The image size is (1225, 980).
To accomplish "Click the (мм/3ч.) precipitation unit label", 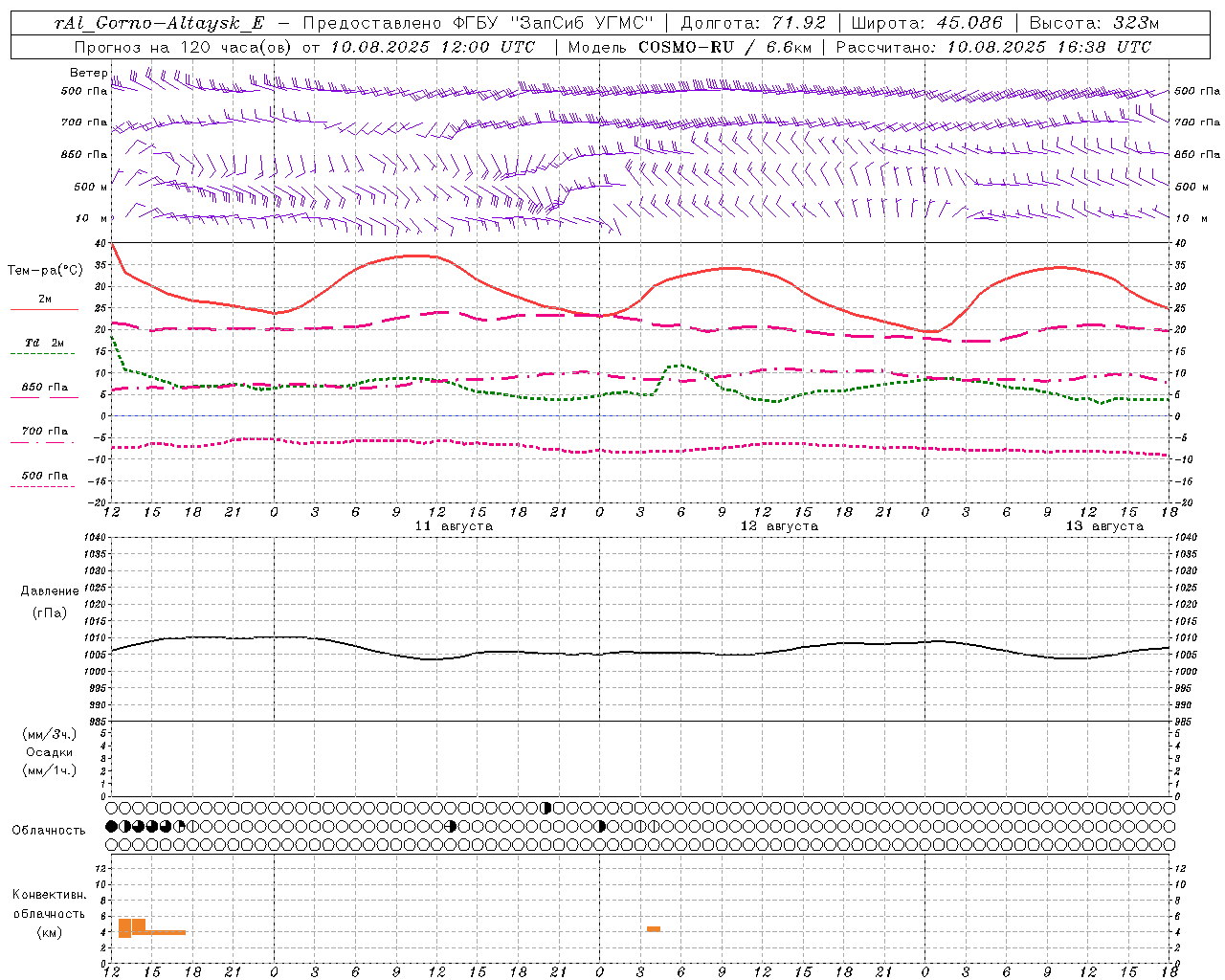I will click(x=50, y=734).
